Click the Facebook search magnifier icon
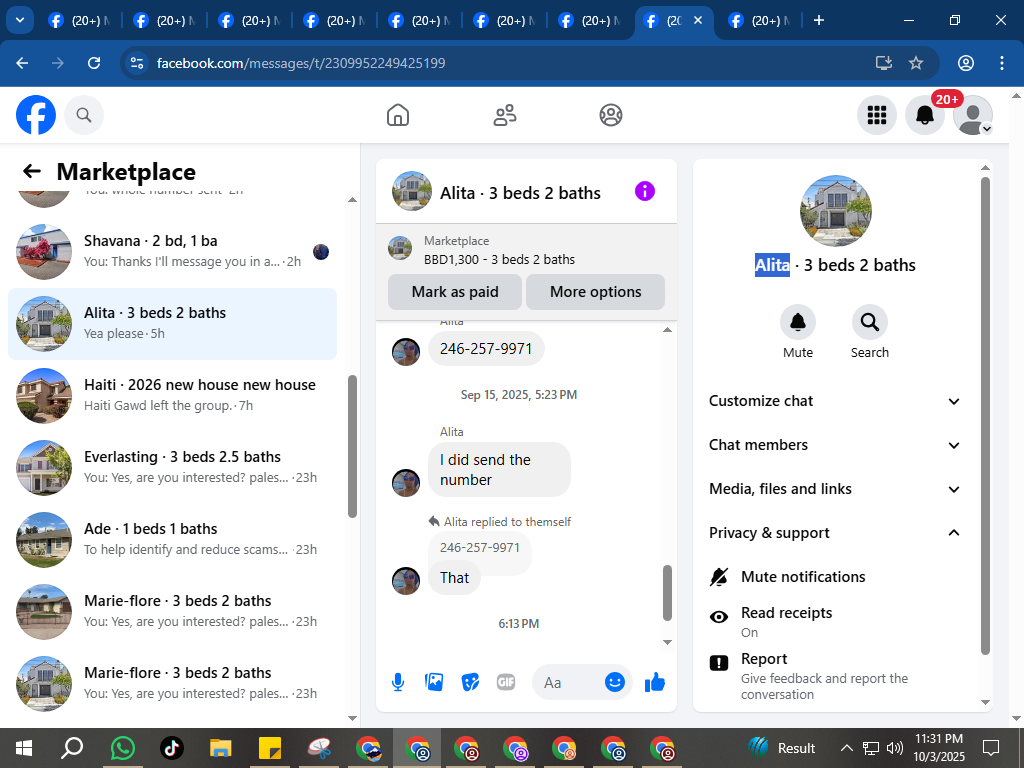This screenshot has width=1024, height=768. point(84,115)
